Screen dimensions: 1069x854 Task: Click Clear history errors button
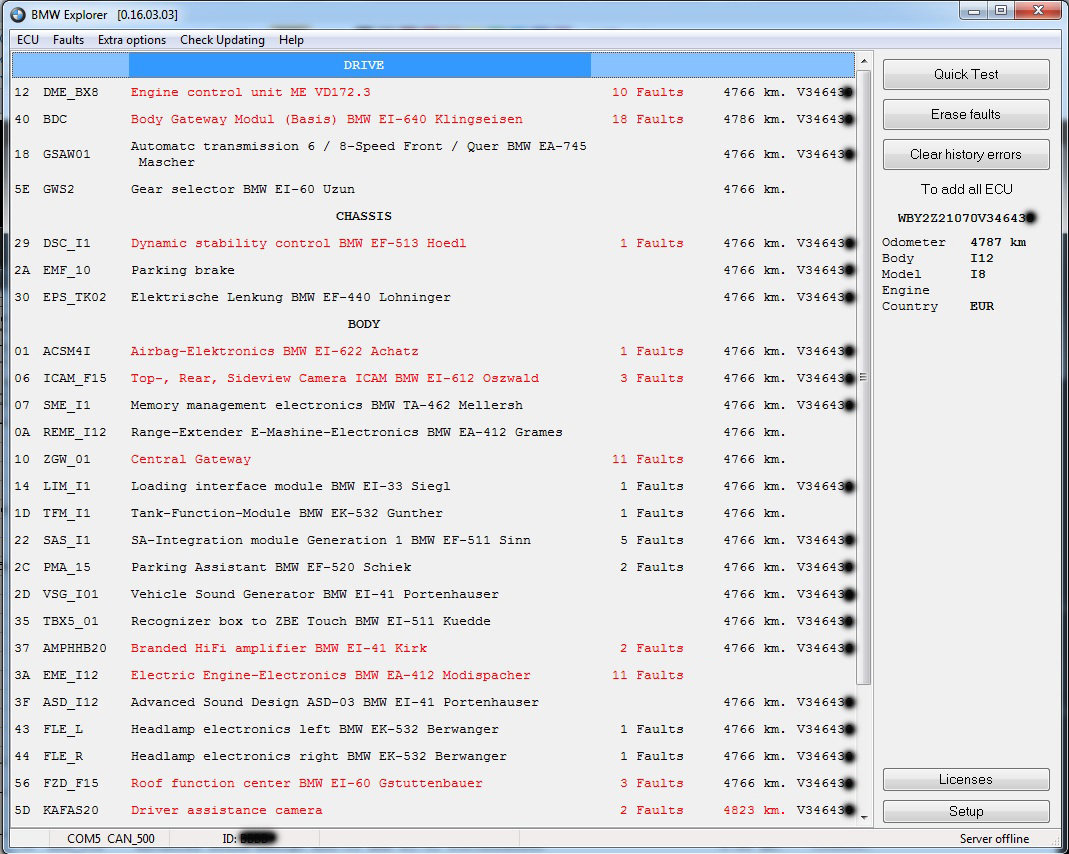[x=965, y=154]
